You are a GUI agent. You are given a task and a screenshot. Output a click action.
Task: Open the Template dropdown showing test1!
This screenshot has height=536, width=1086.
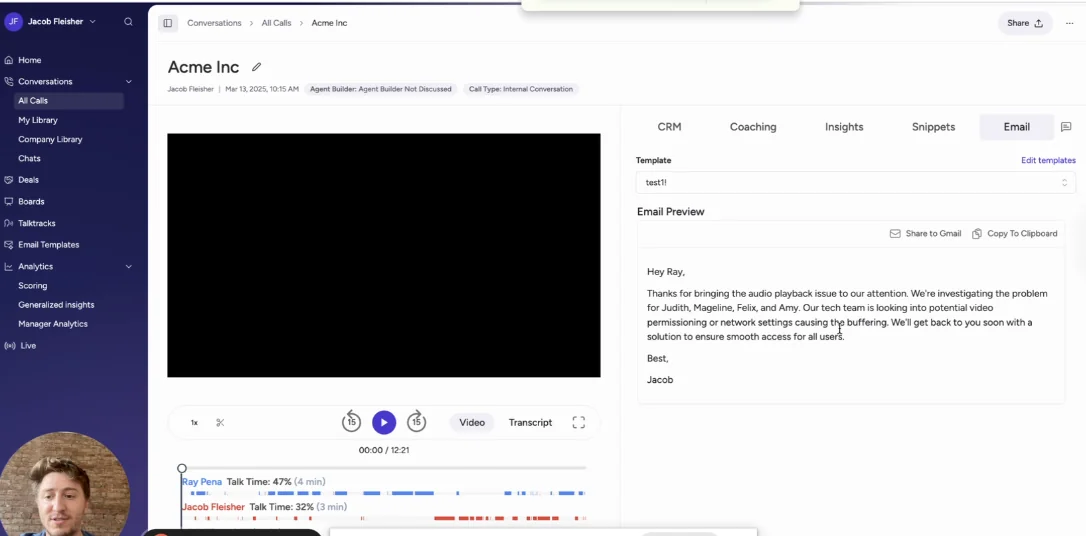(x=855, y=182)
